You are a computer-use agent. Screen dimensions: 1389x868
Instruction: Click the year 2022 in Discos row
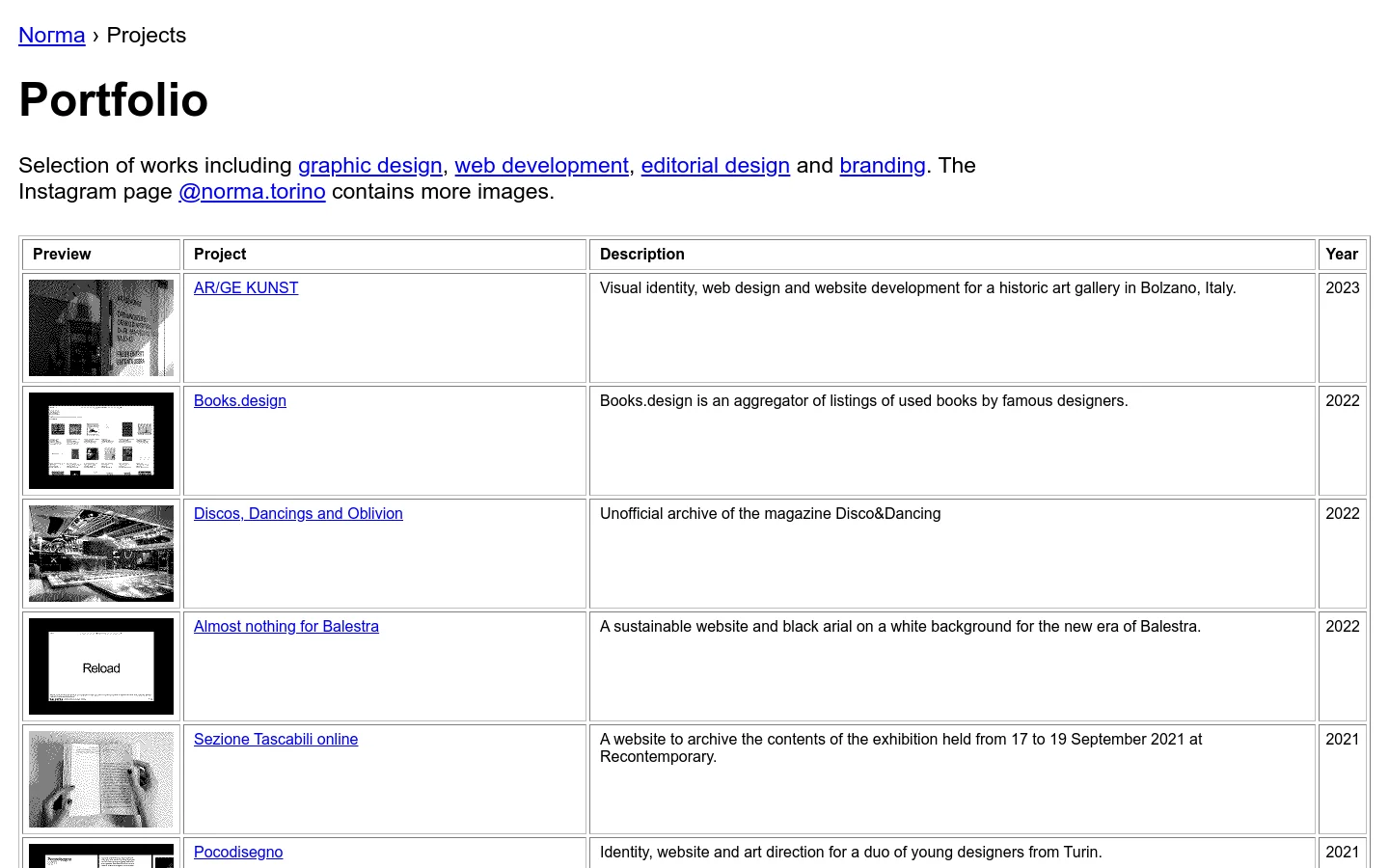pyautogui.click(x=1343, y=514)
